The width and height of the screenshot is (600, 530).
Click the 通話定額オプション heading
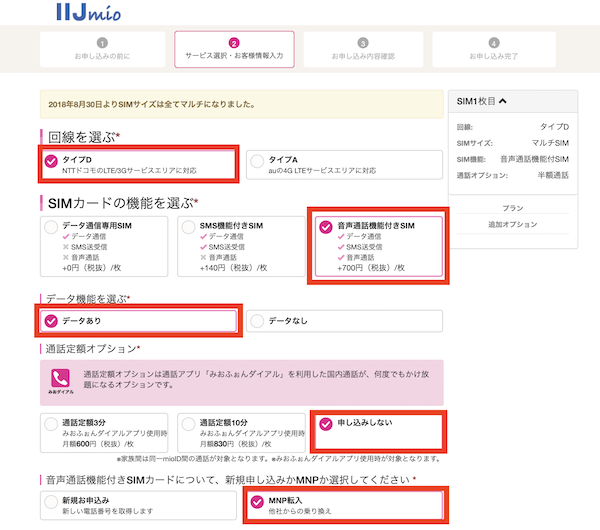(x=93, y=349)
